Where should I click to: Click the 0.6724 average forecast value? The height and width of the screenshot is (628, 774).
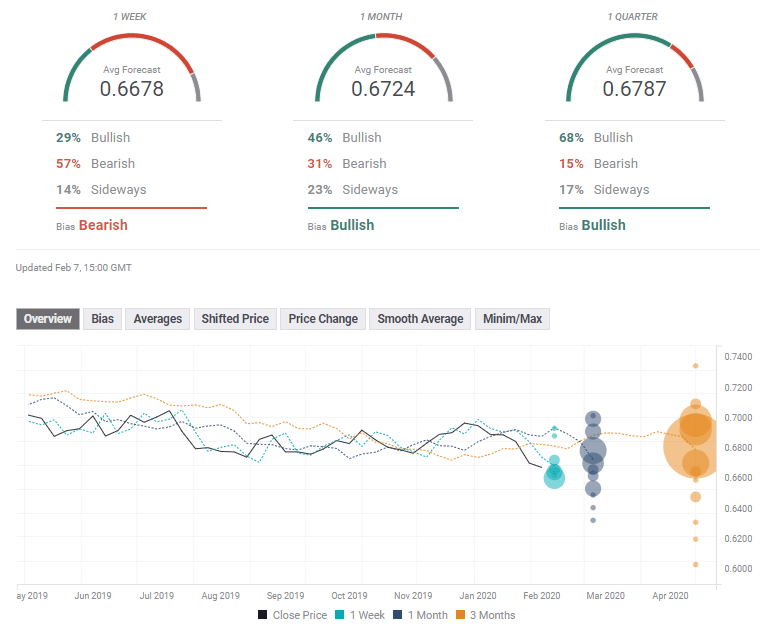click(x=383, y=89)
